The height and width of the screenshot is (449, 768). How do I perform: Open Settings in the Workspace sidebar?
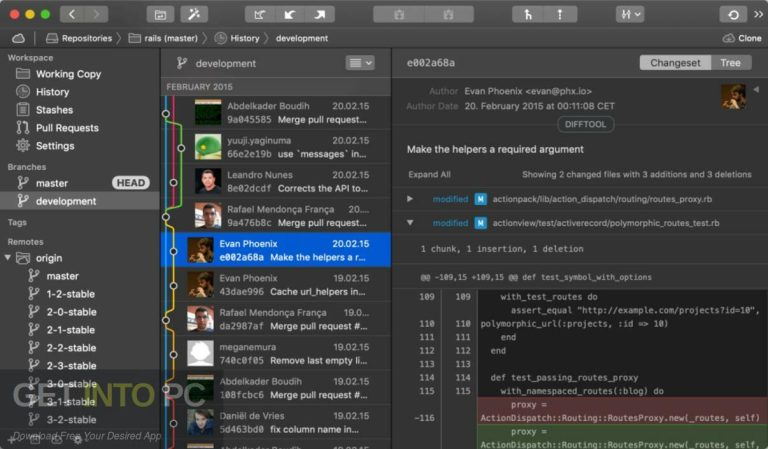pyautogui.click(x=54, y=146)
